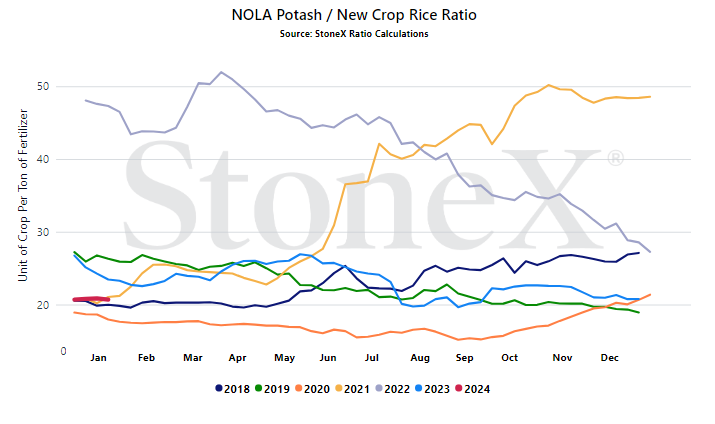Click the Jul label on x-axis

[372, 358]
